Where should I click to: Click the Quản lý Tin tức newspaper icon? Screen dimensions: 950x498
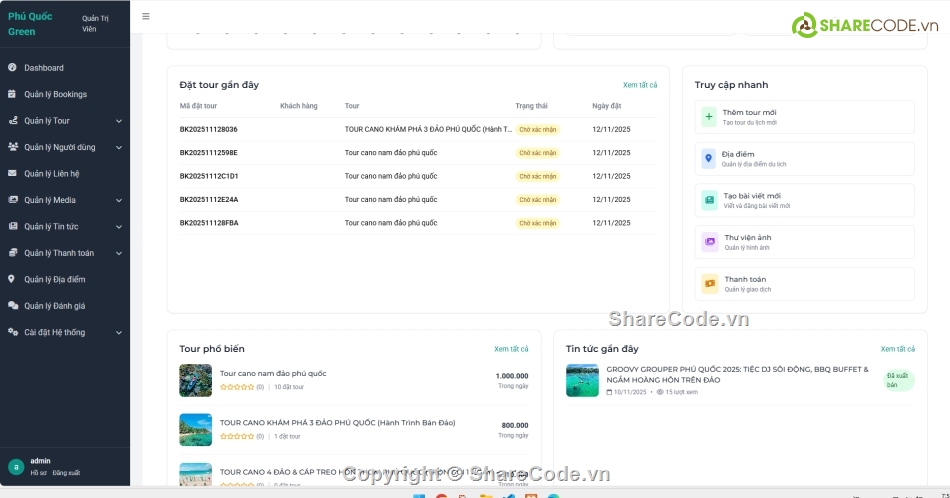point(13,226)
